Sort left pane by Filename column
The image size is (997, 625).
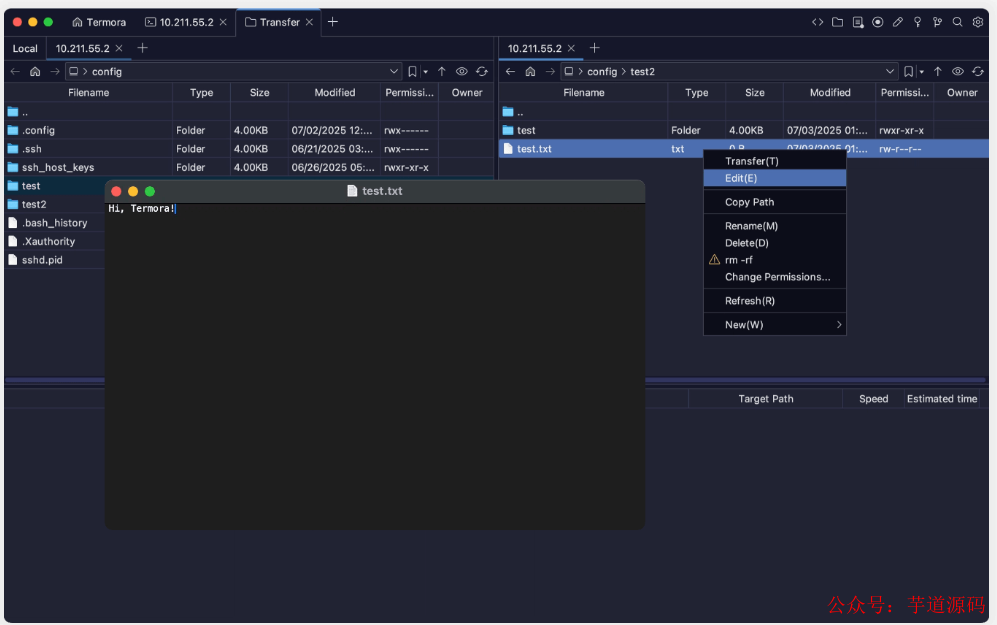point(88,93)
